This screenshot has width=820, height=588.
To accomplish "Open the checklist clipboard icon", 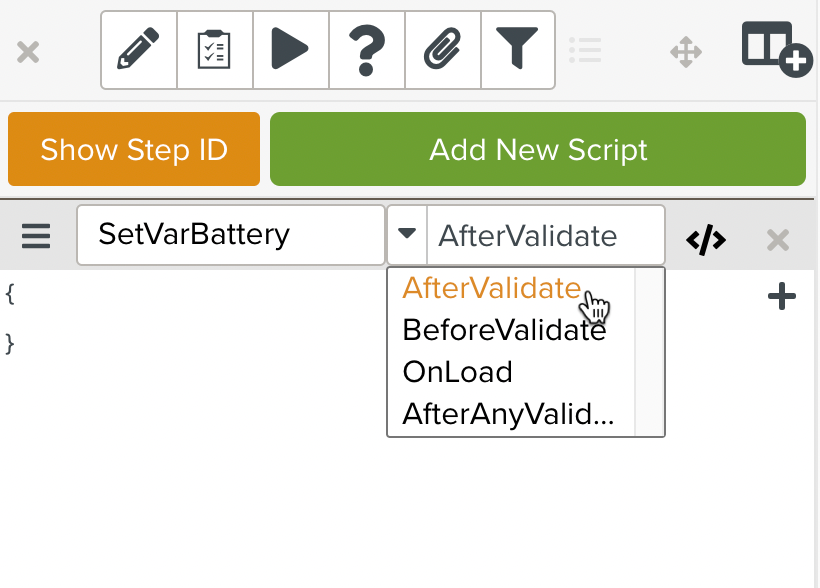I will coord(215,50).
